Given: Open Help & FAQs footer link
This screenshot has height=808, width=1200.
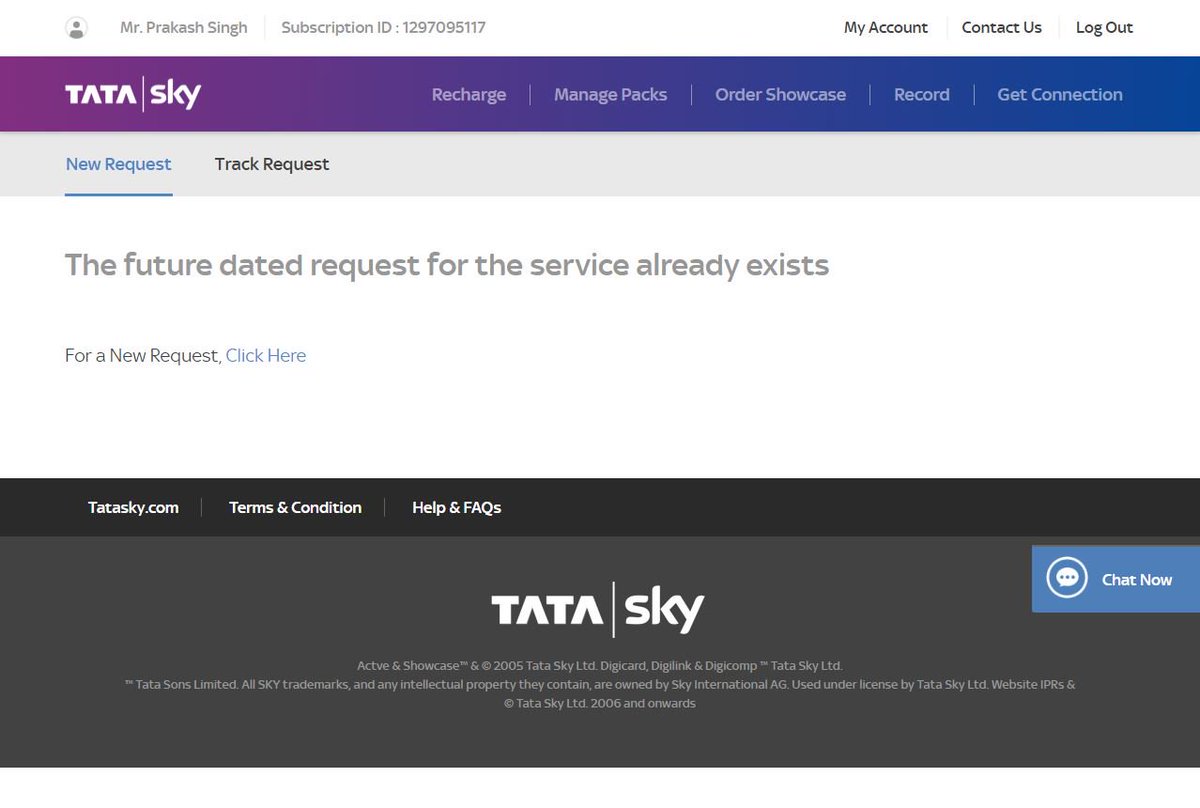Looking at the screenshot, I should 457,508.
